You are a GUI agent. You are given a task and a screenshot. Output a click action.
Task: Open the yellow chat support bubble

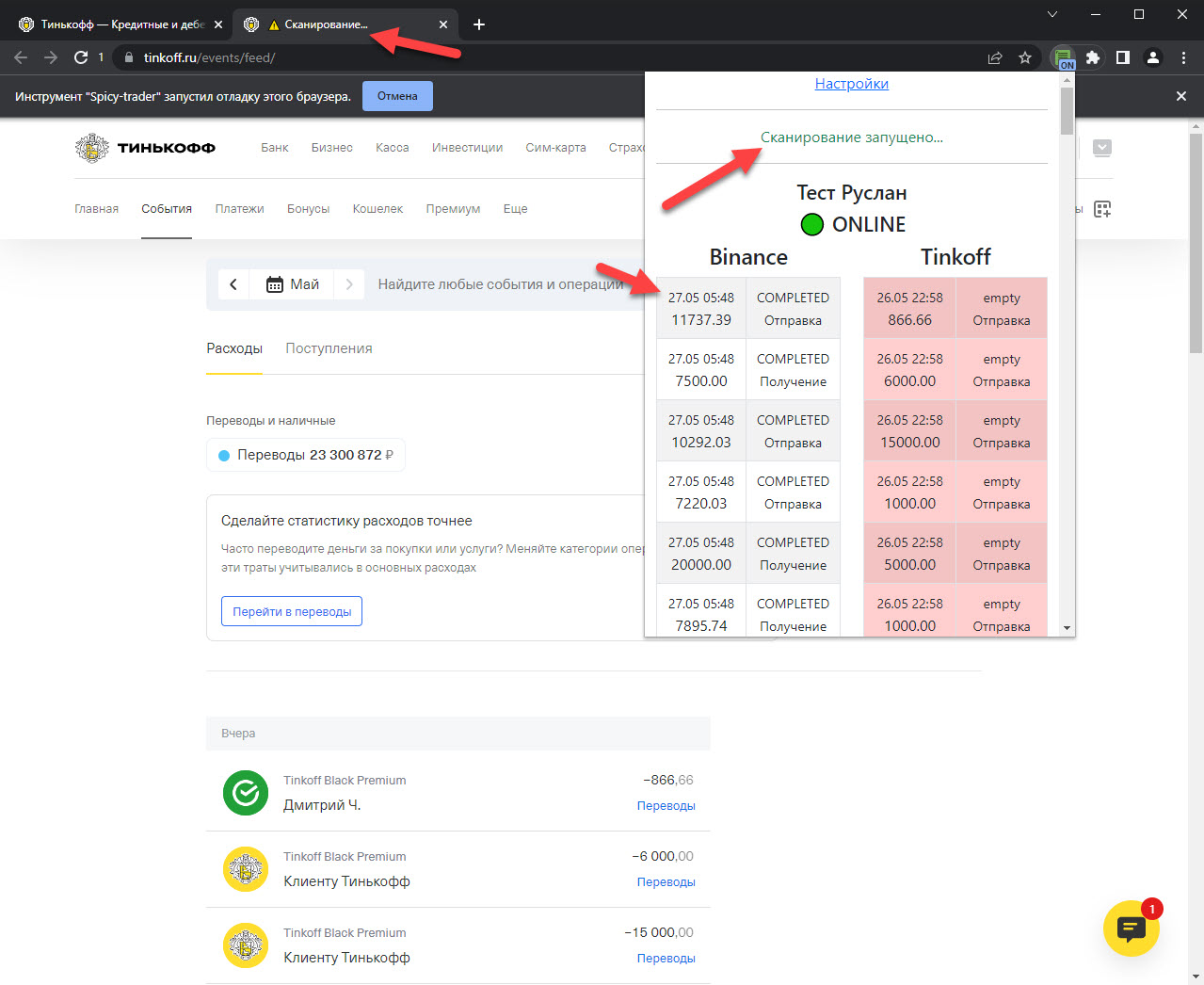tap(1131, 928)
